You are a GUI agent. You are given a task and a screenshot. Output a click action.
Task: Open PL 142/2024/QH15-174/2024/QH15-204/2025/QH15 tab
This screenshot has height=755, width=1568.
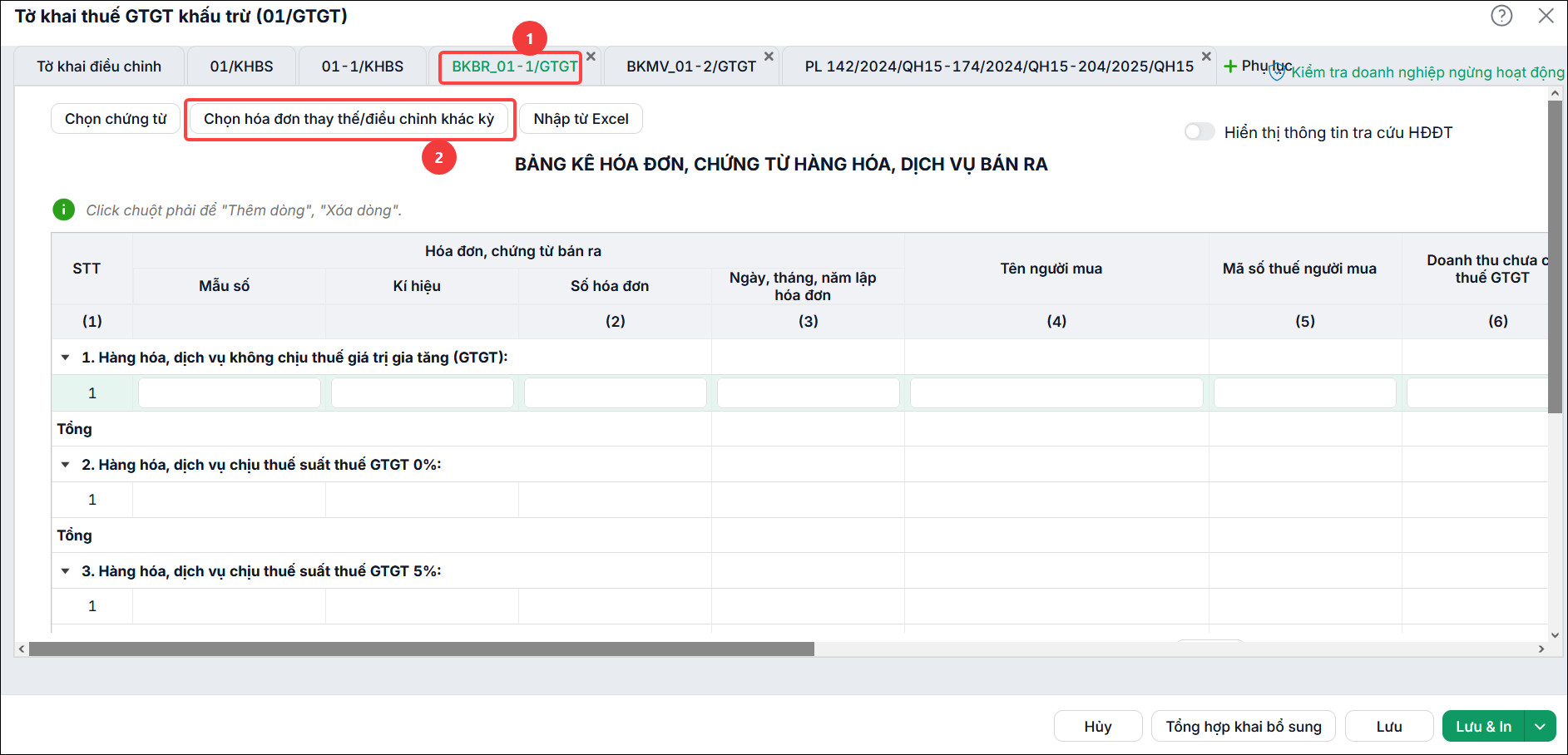999,67
